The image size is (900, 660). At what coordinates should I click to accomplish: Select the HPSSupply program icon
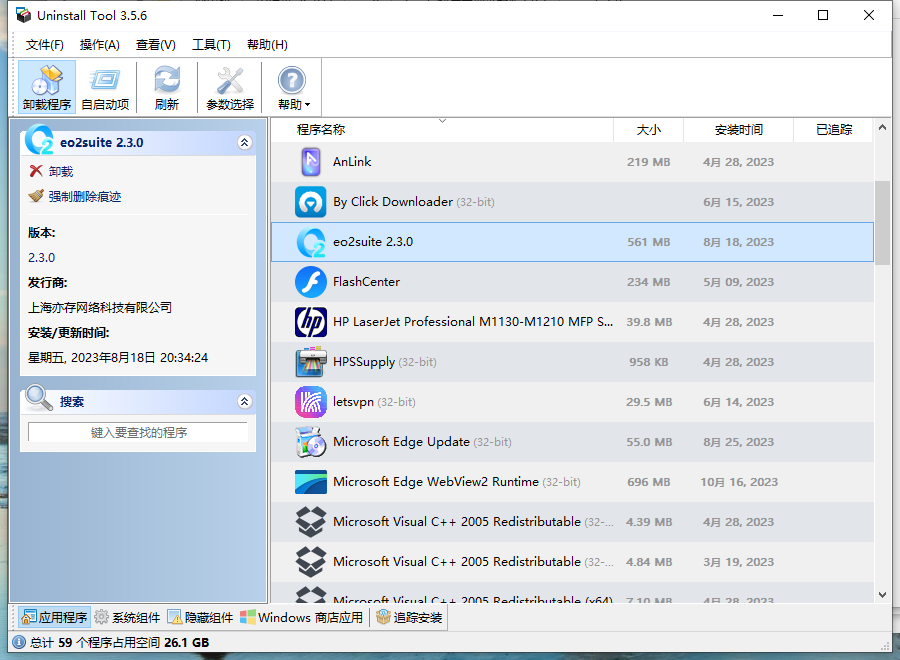(x=311, y=362)
